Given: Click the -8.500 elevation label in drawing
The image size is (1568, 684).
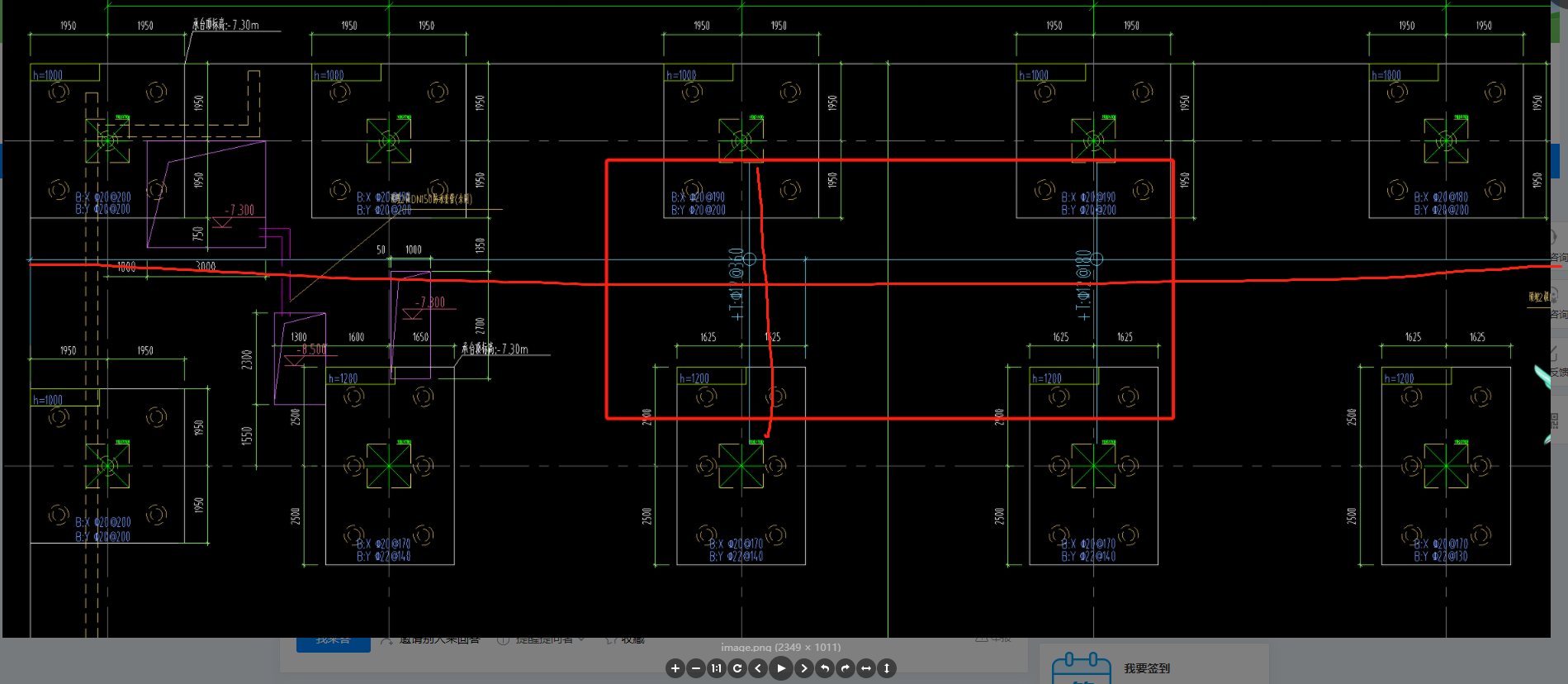Looking at the screenshot, I should click(x=311, y=349).
